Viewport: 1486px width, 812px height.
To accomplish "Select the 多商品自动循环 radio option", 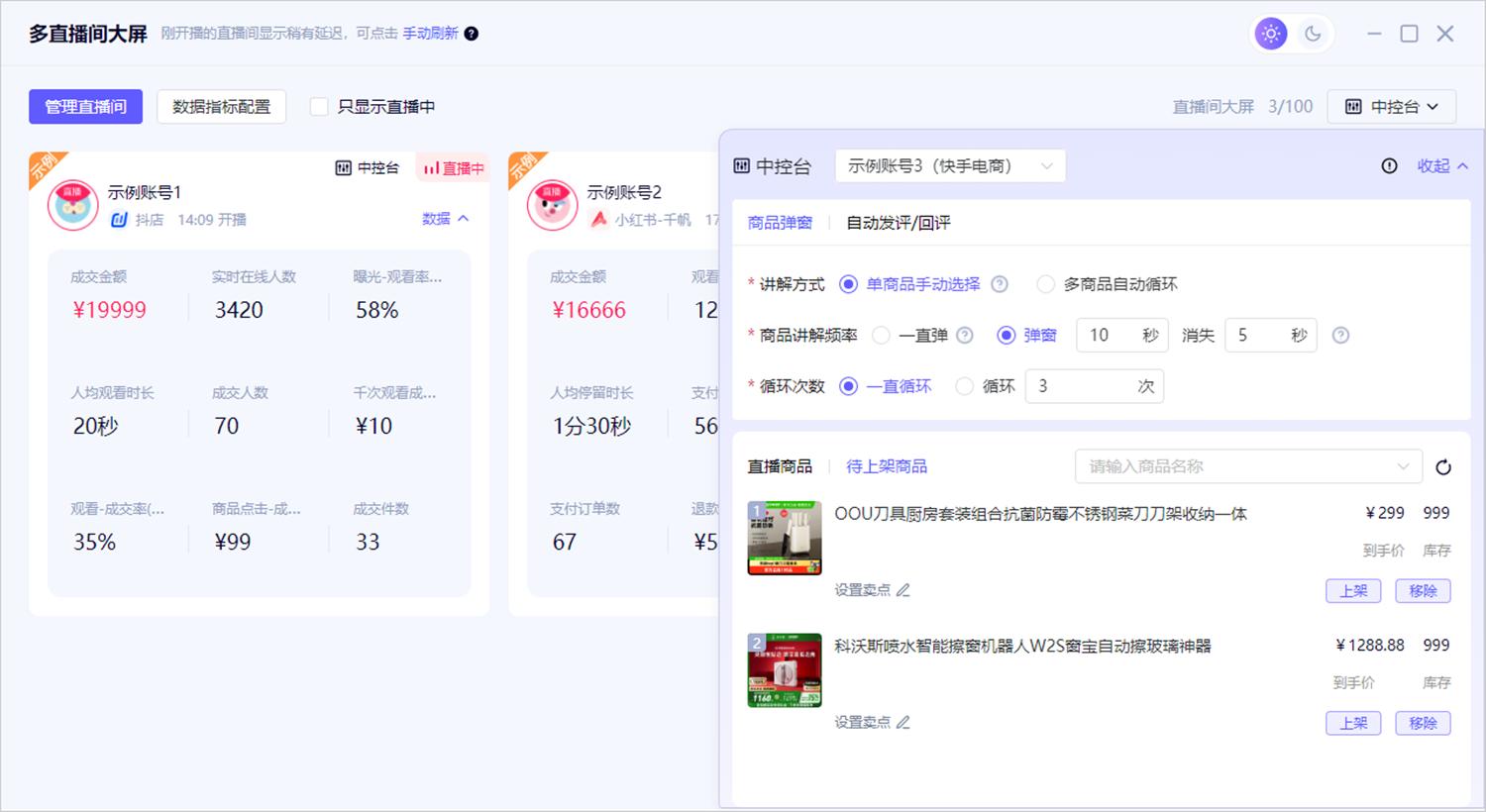I will [1045, 284].
